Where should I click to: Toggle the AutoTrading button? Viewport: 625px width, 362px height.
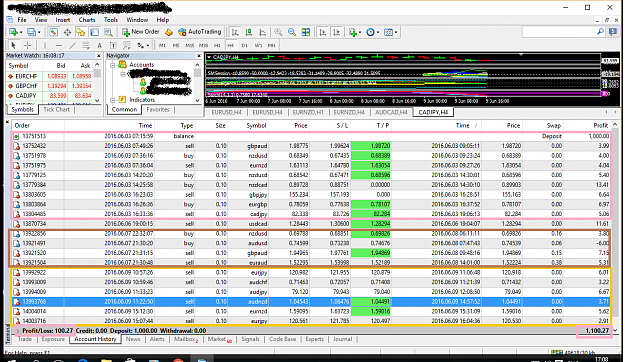point(200,32)
